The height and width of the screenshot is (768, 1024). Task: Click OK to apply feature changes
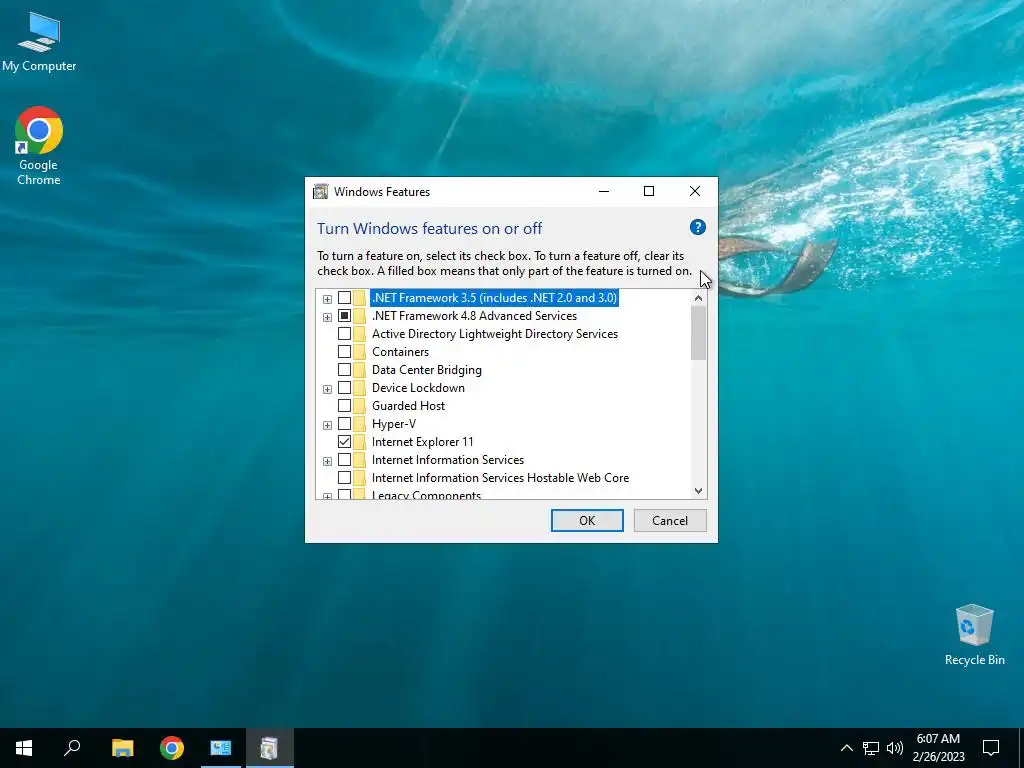tap(587, 520)
